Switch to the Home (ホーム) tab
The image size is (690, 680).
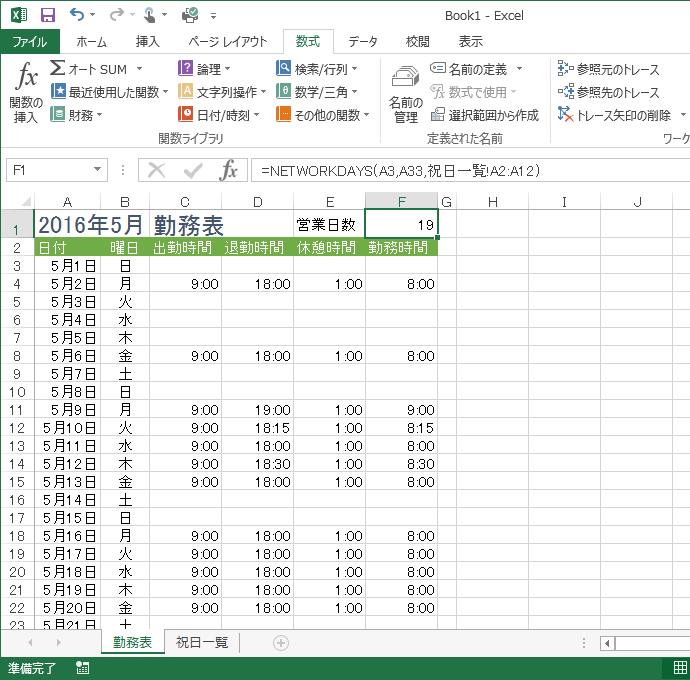pos(91,41)
